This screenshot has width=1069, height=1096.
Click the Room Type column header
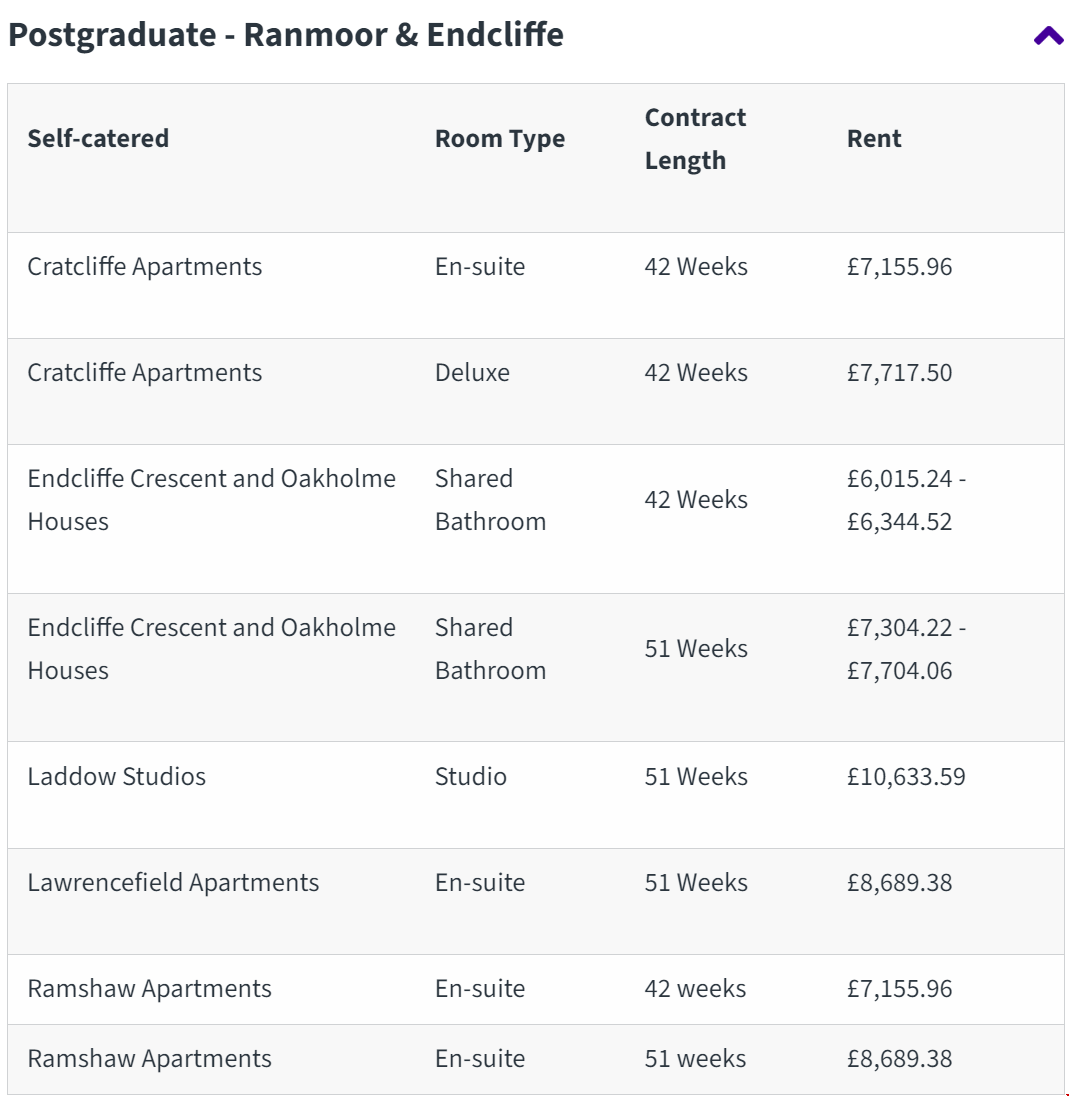499,139
